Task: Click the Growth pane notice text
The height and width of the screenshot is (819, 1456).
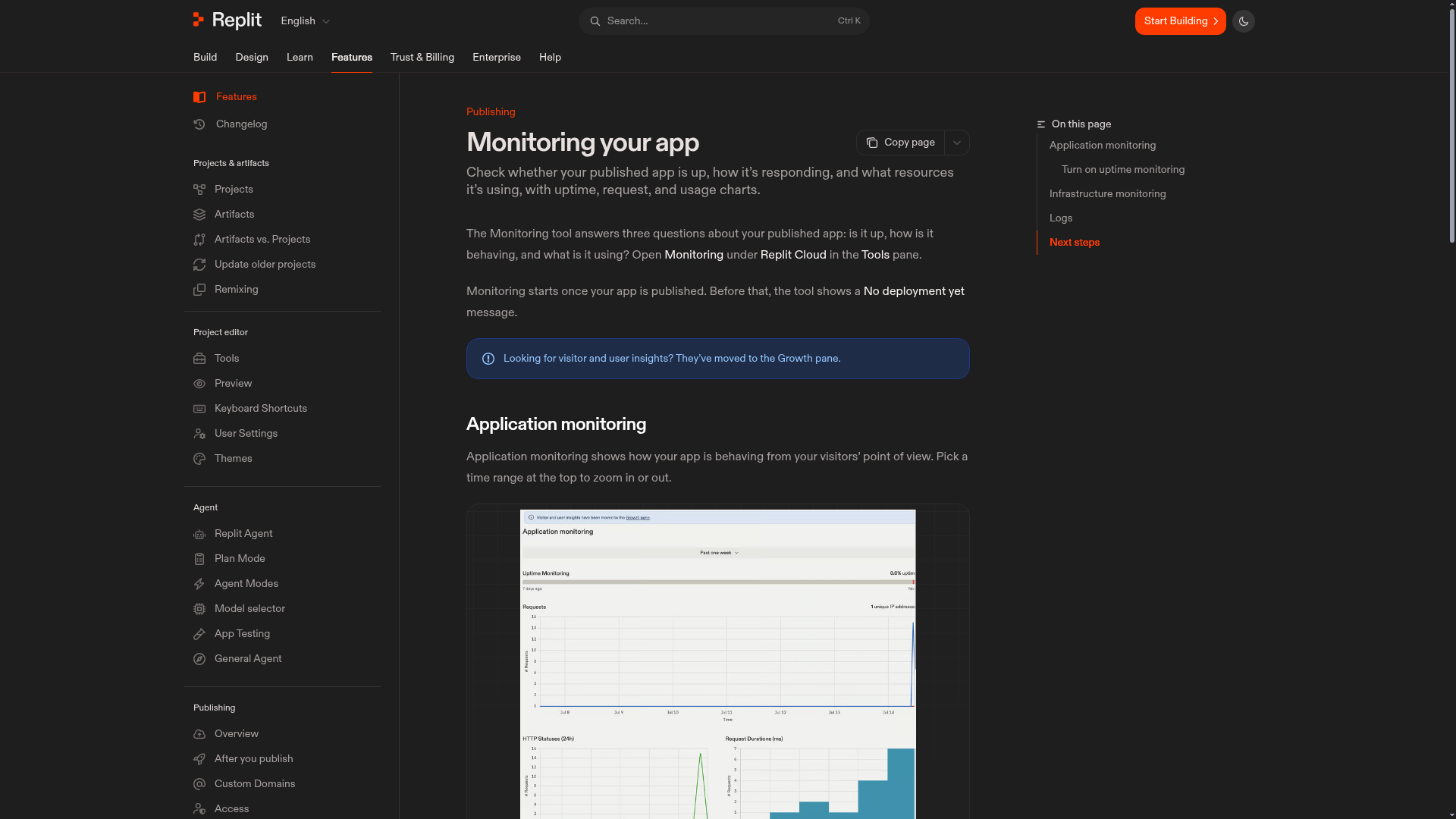Action: click(672, 359)
